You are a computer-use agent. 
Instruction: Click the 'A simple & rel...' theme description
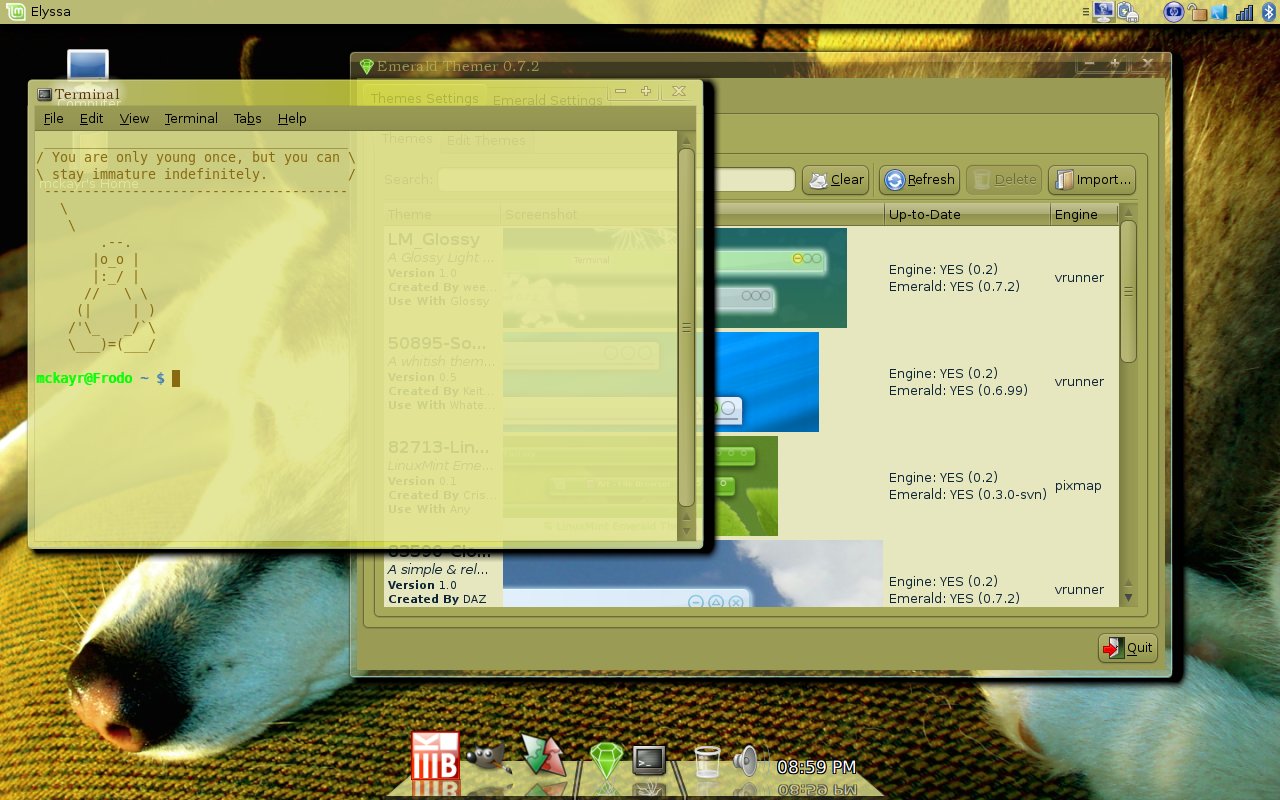point(438,569)
